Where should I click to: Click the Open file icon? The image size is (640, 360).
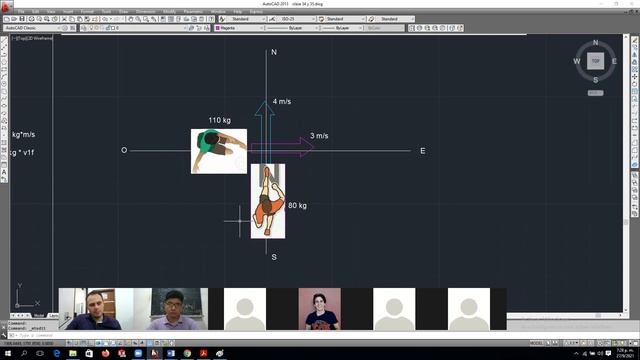coord(14,19)
